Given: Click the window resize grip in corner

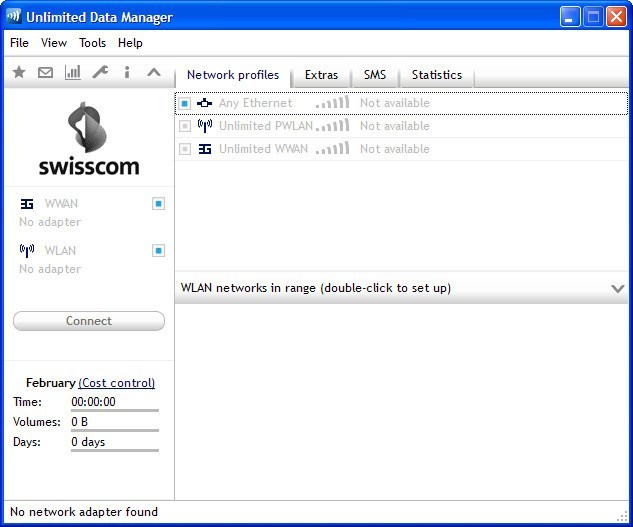Looking at the screenshot, I should 623,516.
